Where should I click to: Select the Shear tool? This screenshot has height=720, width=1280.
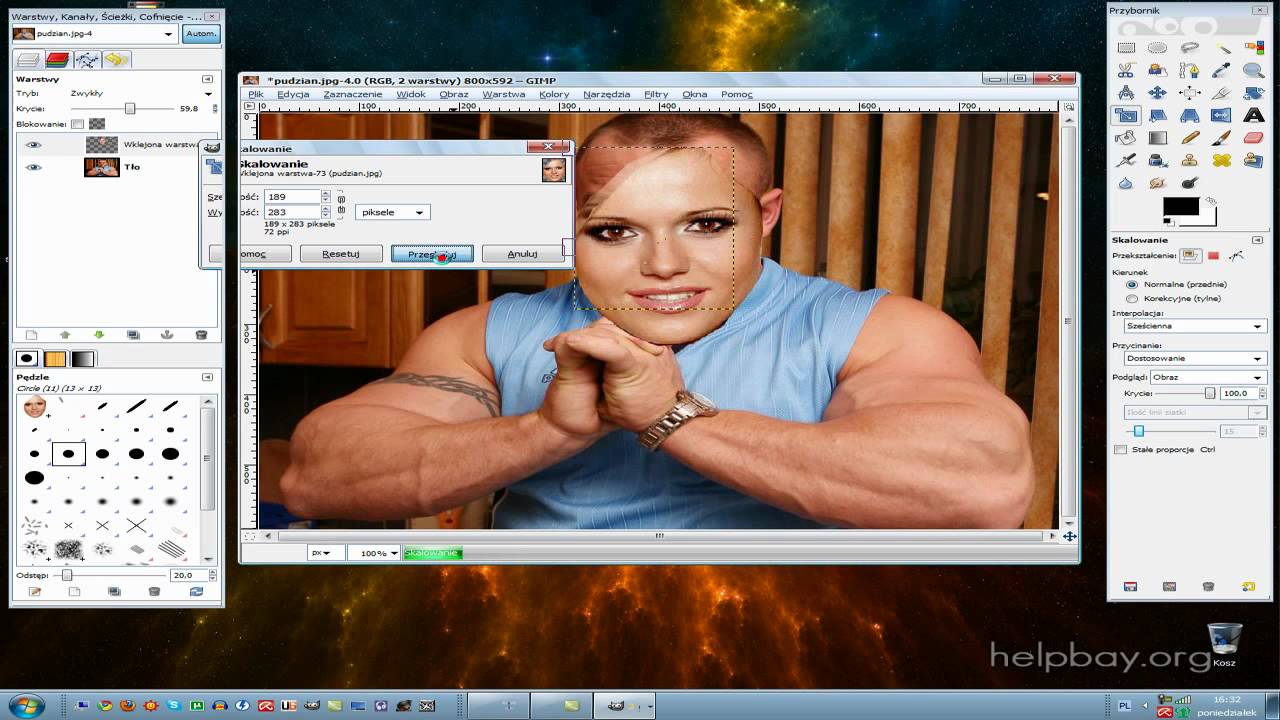(1158, 116)
